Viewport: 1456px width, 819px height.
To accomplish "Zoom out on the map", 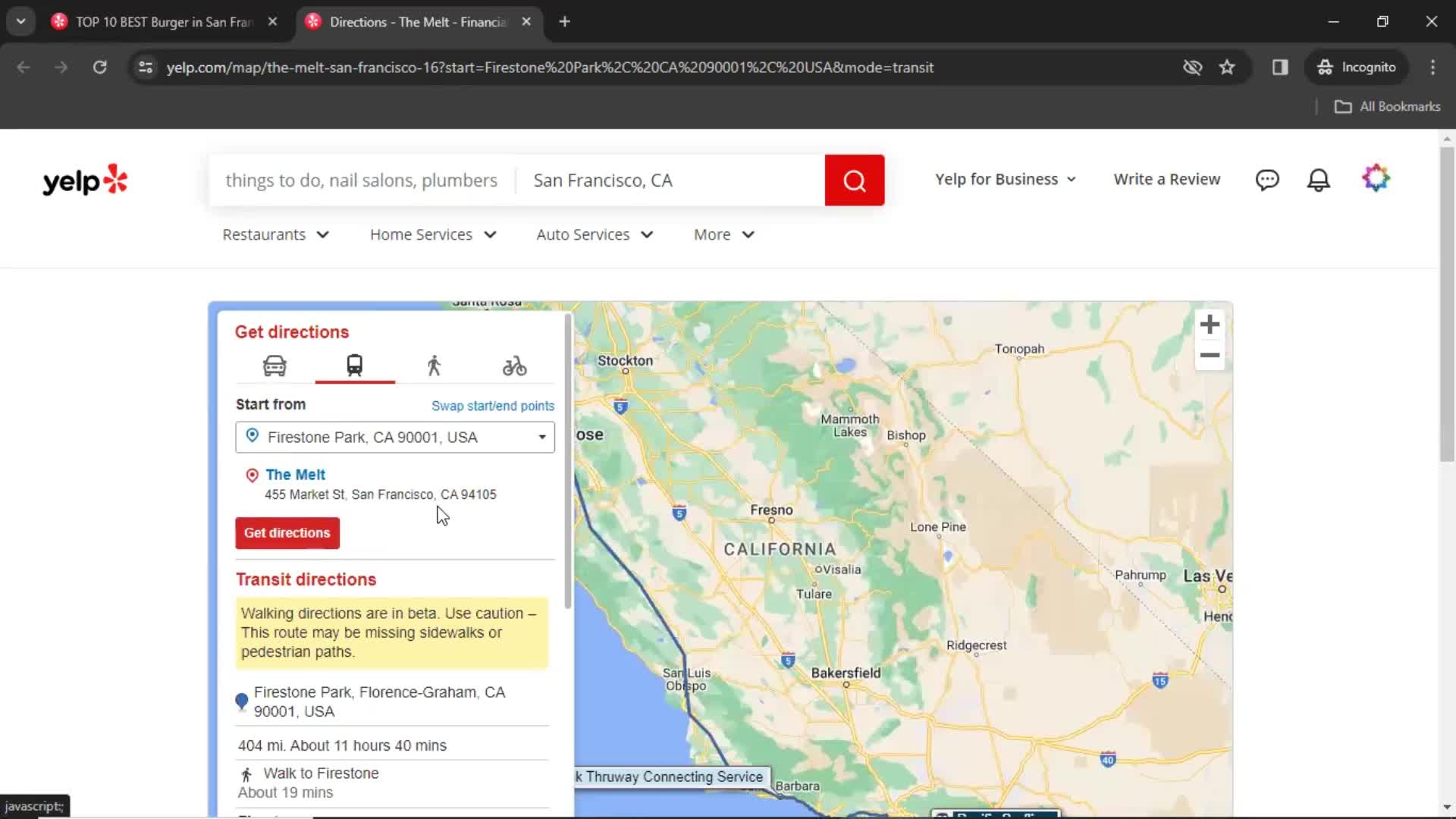I will 1210,355.
